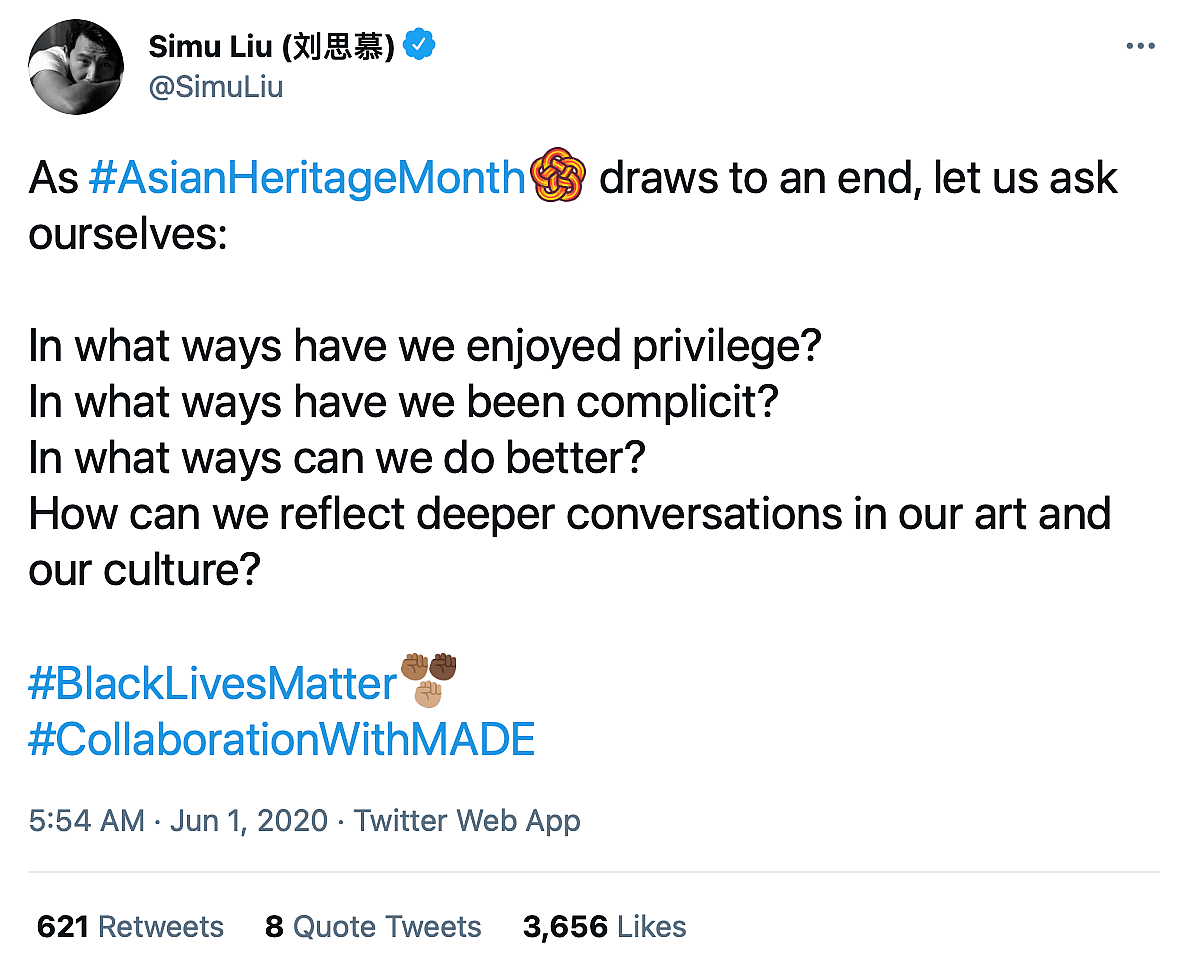This screenshot has width=1183, height=972.
Task: Open the #CollaborationWithMADE hashtag
Action: click(x=282, y=740)
